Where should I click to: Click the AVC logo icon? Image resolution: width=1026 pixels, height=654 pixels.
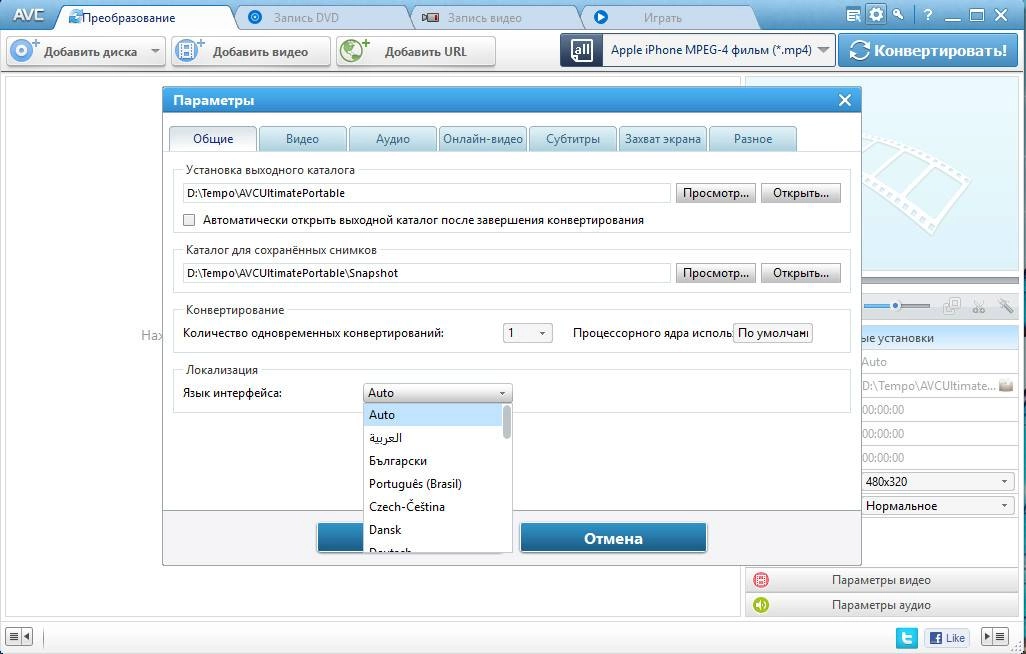(27, 15)
